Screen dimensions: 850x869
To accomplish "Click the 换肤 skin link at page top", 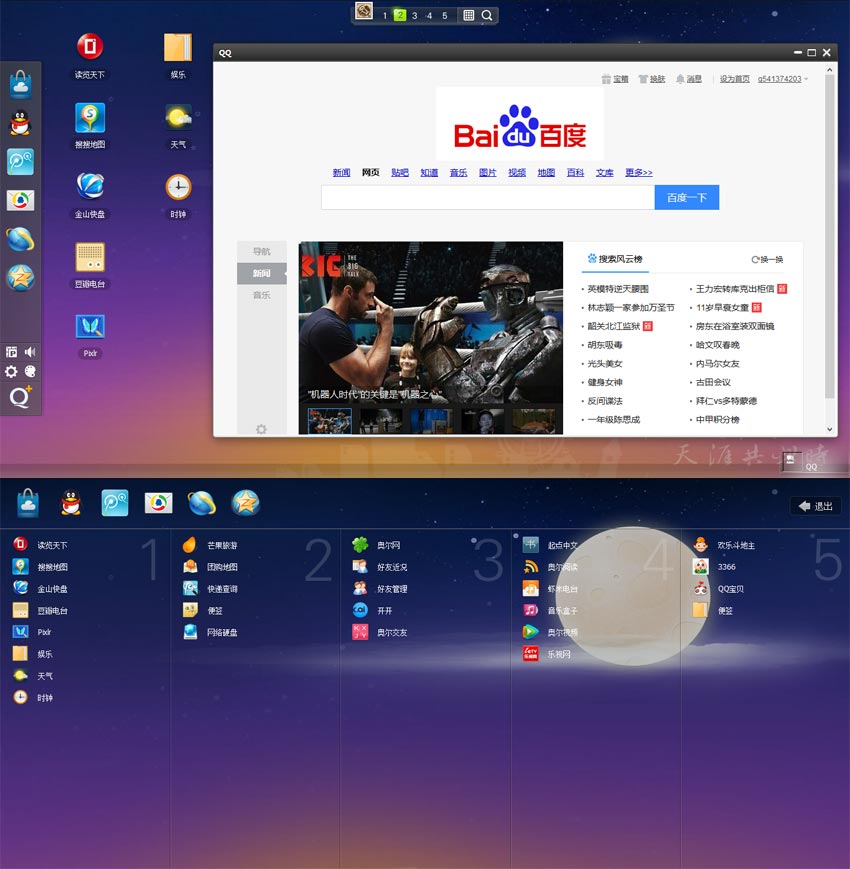I will pos(652,79).
